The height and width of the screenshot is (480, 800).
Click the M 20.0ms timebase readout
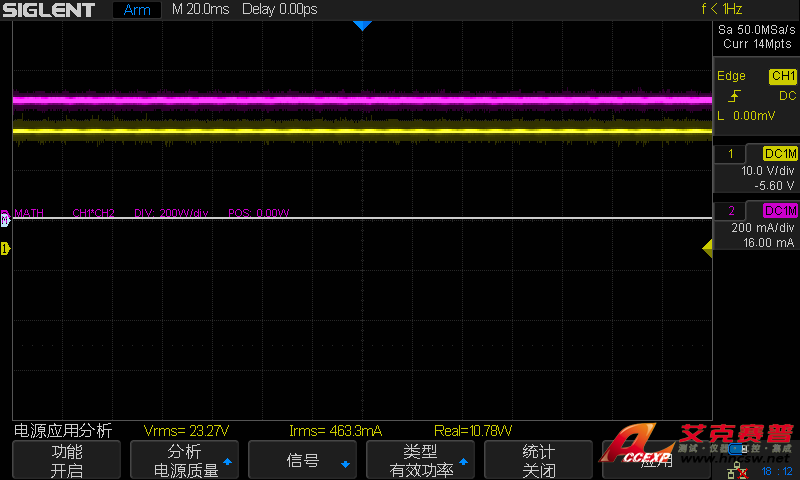199,10
